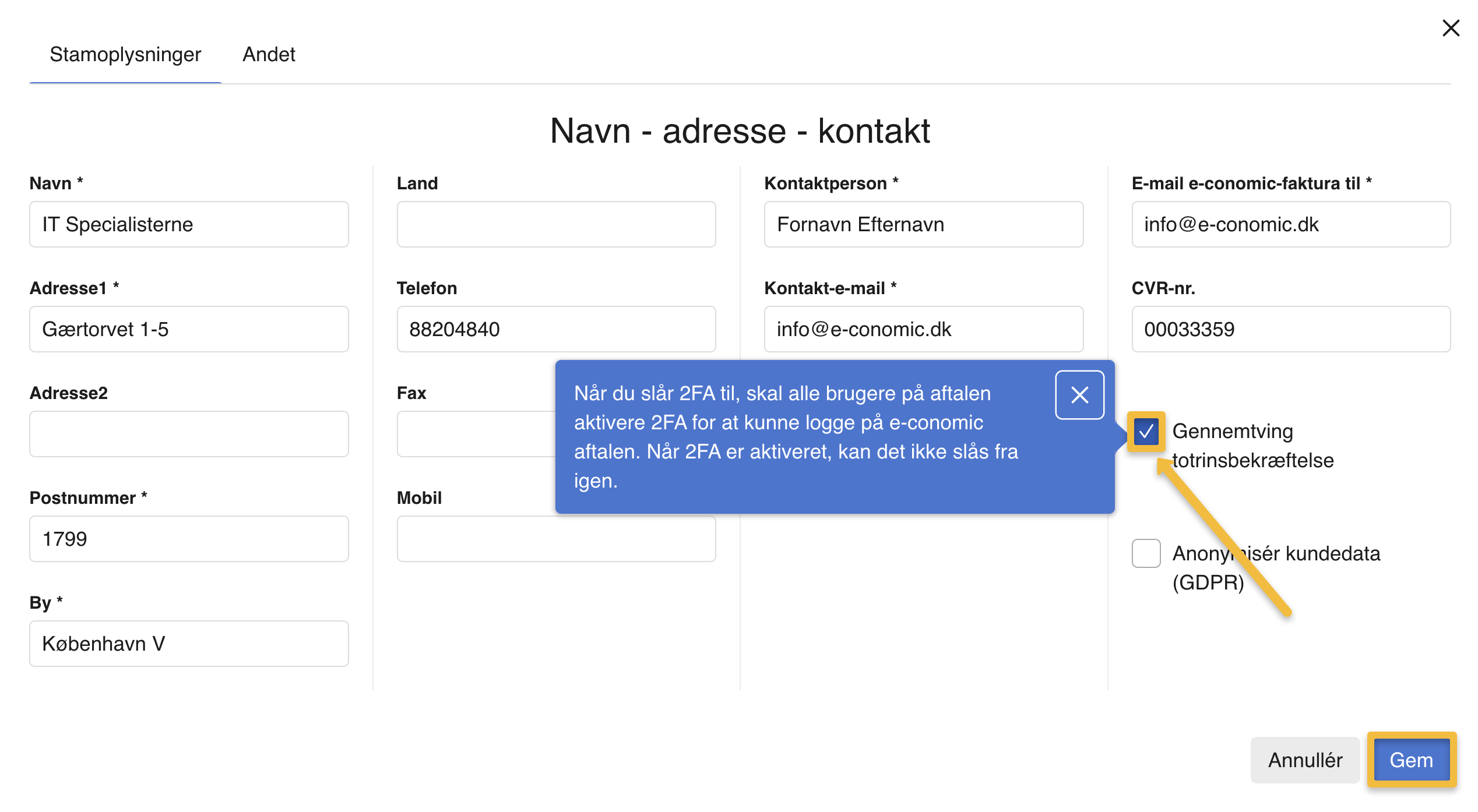
Task: Edit the Kontaktperson field
Action: 923,224
